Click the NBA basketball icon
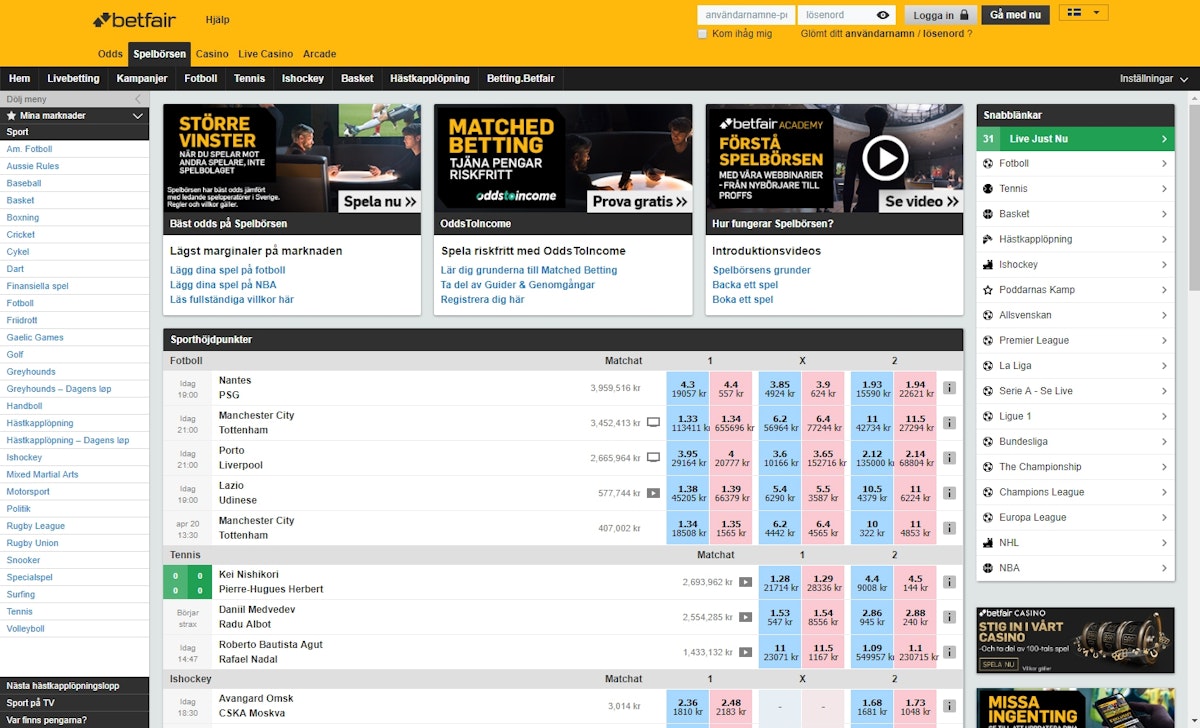 coord(988,568)
